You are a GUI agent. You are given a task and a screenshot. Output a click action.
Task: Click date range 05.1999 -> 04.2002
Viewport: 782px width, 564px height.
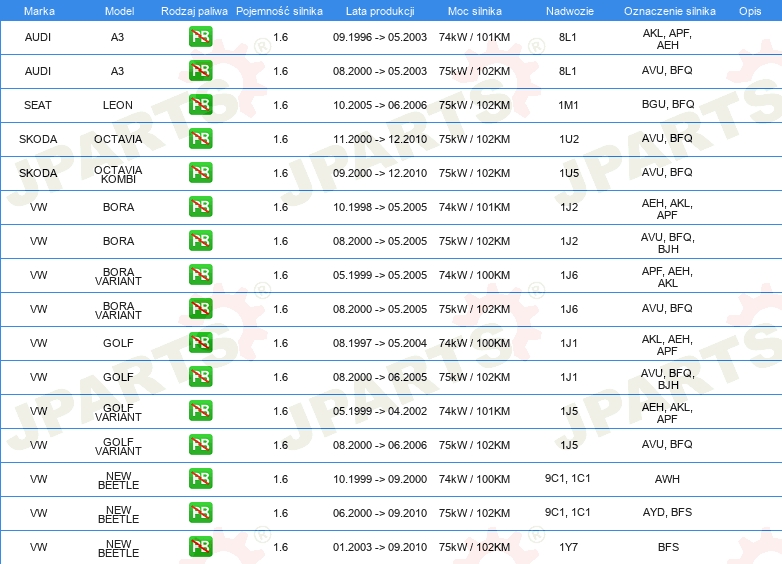pyautogui.click(x=380, y=411)
